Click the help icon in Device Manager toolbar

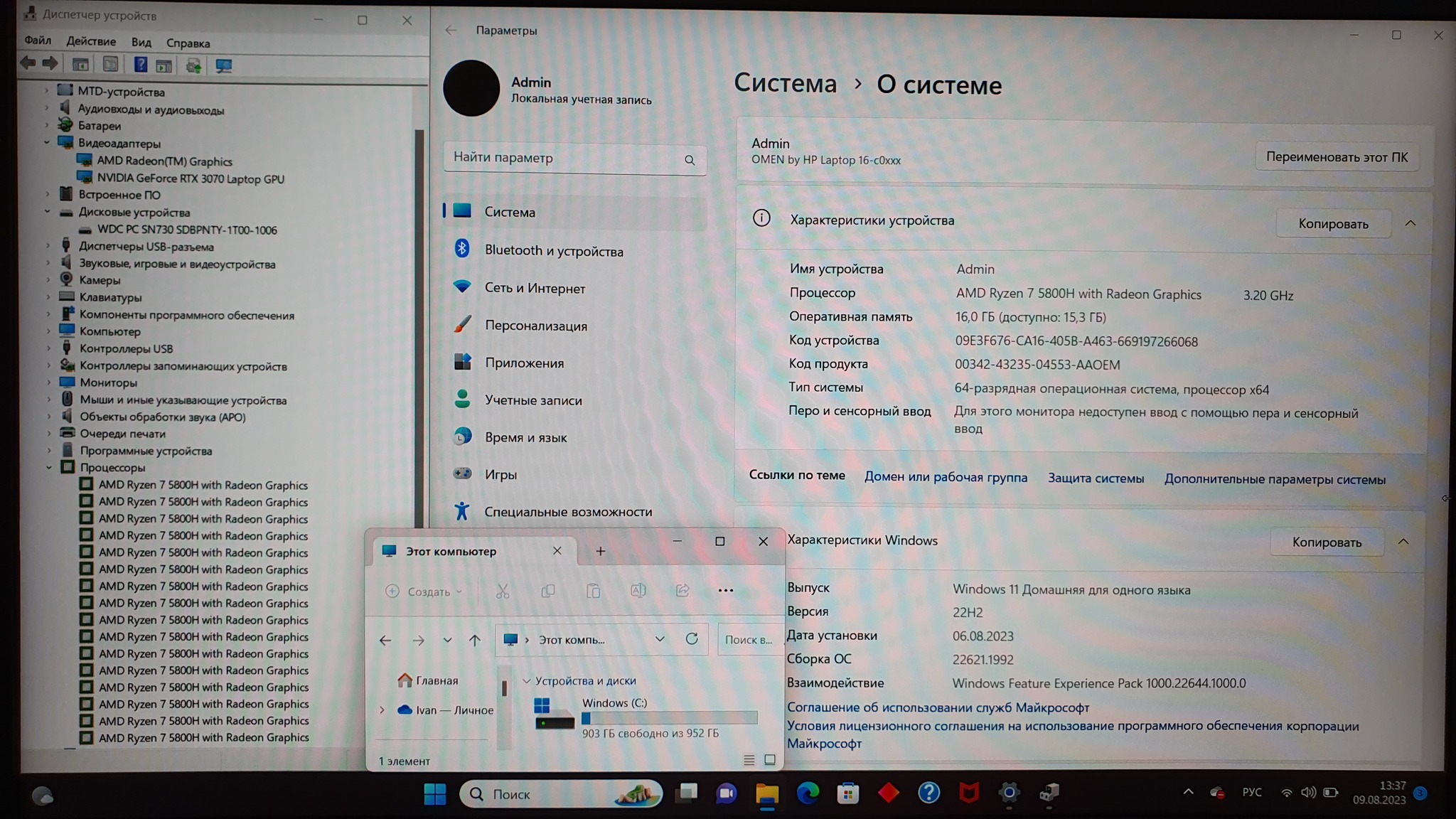(x=141, y=65)
